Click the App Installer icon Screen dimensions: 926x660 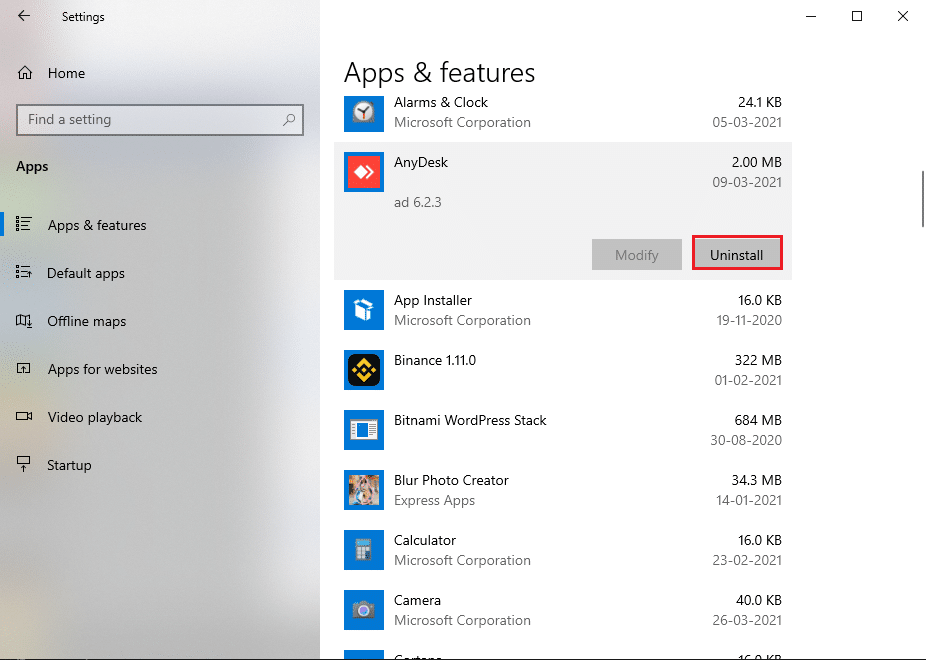pyautogui.click(x=363, y=310)
